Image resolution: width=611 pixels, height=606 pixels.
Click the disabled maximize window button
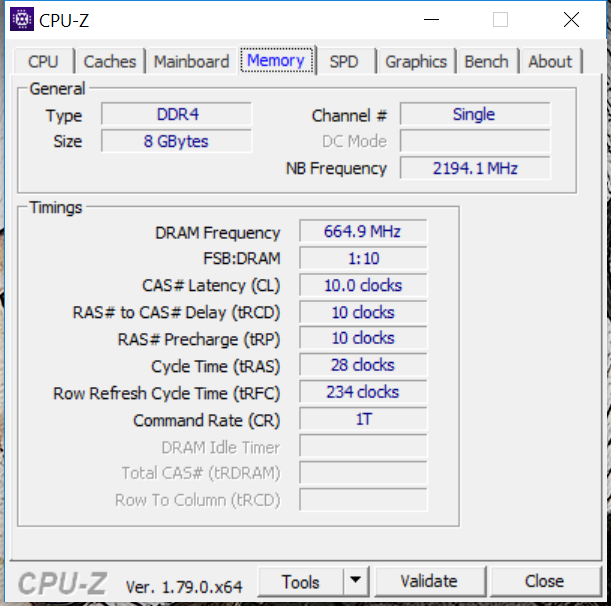[500, 19]
